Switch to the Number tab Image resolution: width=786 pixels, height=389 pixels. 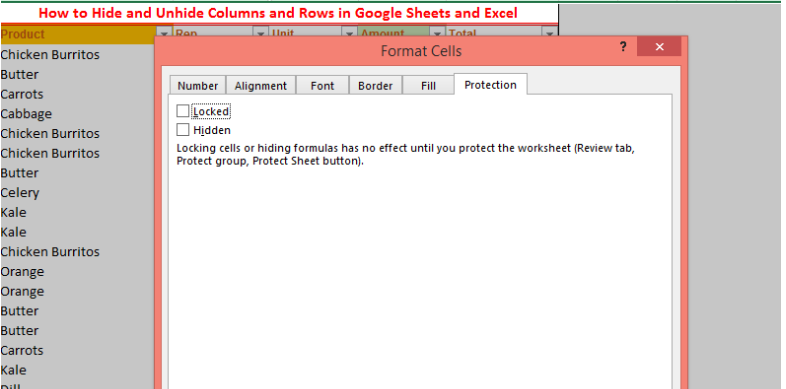tap(198, 86)
